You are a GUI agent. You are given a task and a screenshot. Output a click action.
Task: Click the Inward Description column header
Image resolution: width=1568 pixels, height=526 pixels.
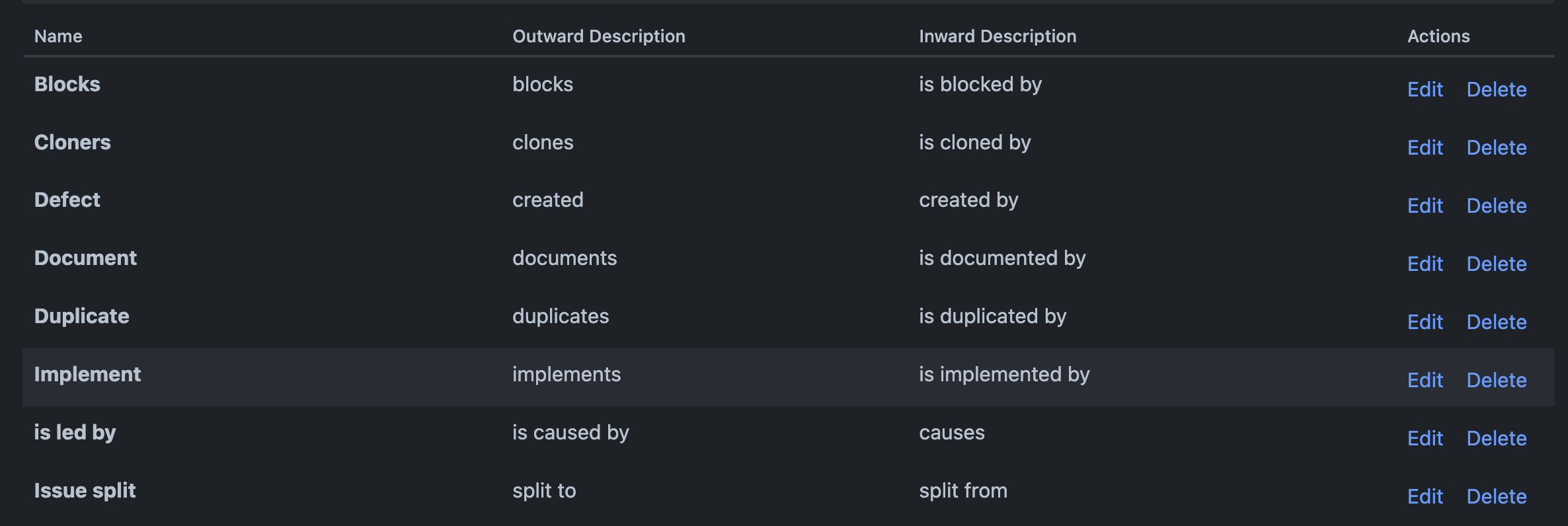click(x=998, y=36)
